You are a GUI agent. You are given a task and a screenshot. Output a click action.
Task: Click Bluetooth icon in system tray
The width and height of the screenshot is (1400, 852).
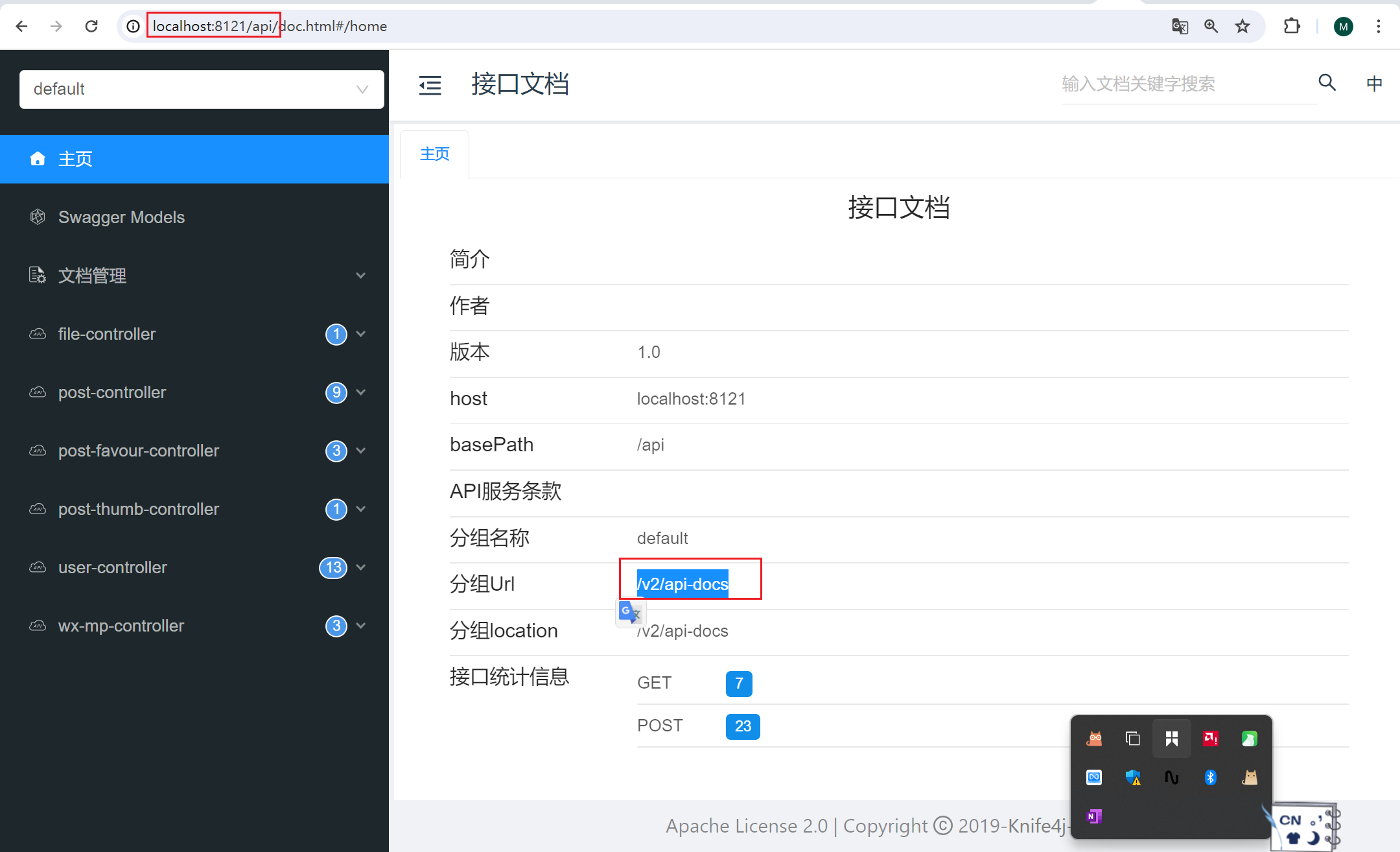[1210, 777]
